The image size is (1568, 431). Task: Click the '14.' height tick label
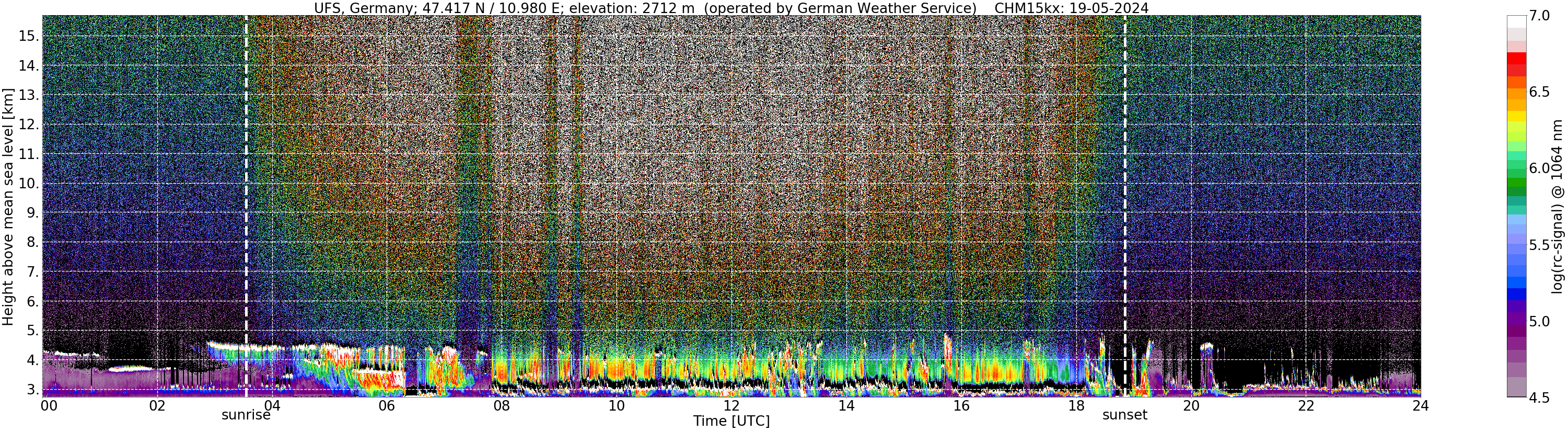pos(29,66)
